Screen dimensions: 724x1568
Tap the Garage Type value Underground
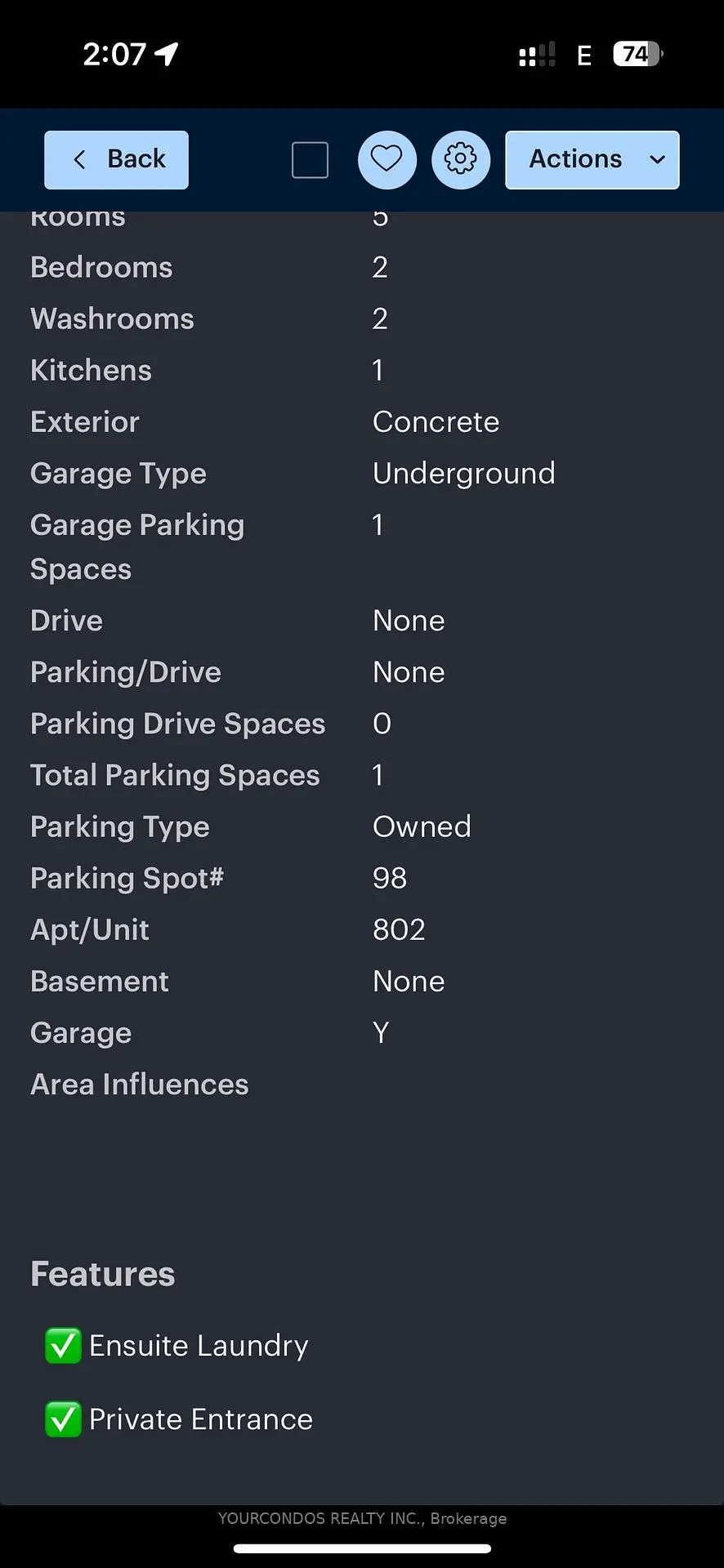[463, 474]
